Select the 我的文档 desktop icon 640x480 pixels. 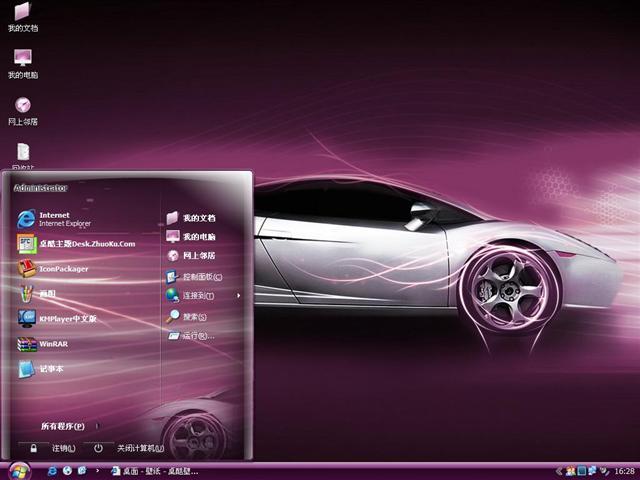22,15
